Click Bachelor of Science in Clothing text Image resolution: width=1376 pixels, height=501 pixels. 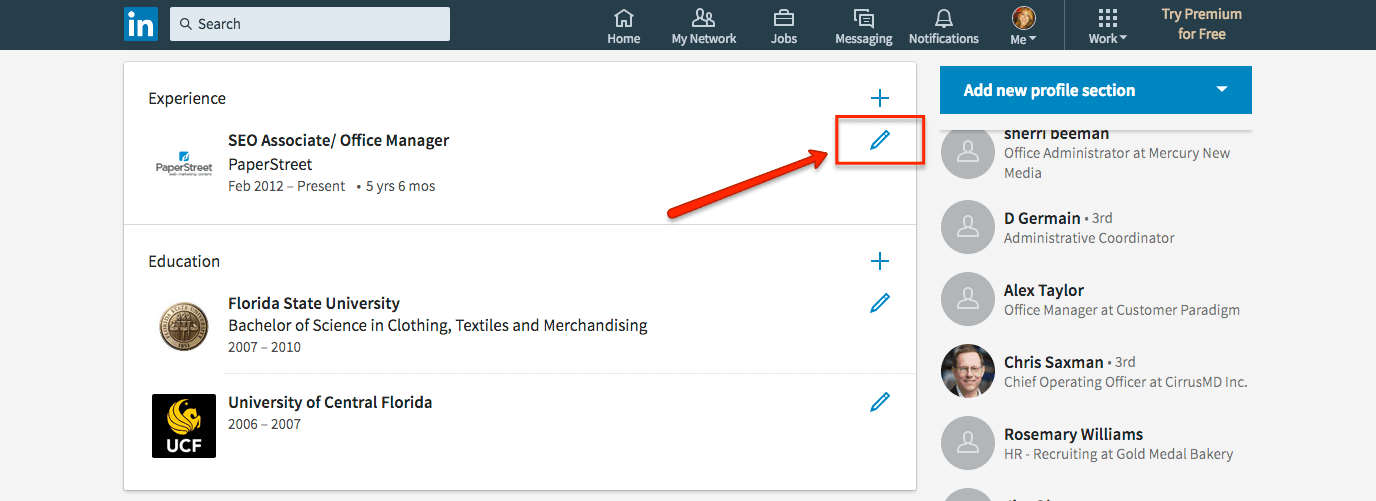click(x=438, y=326)
